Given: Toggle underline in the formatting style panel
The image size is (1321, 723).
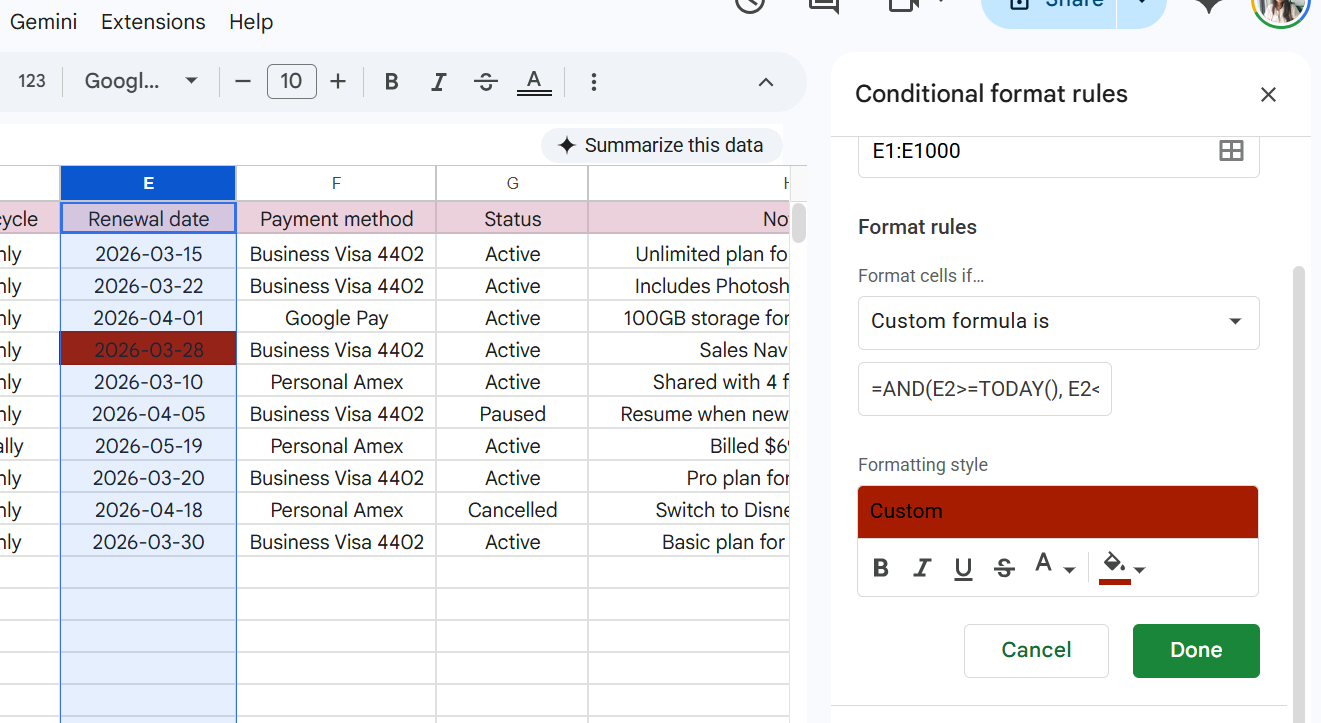Looking at the screenshot, I should [963, 568].
